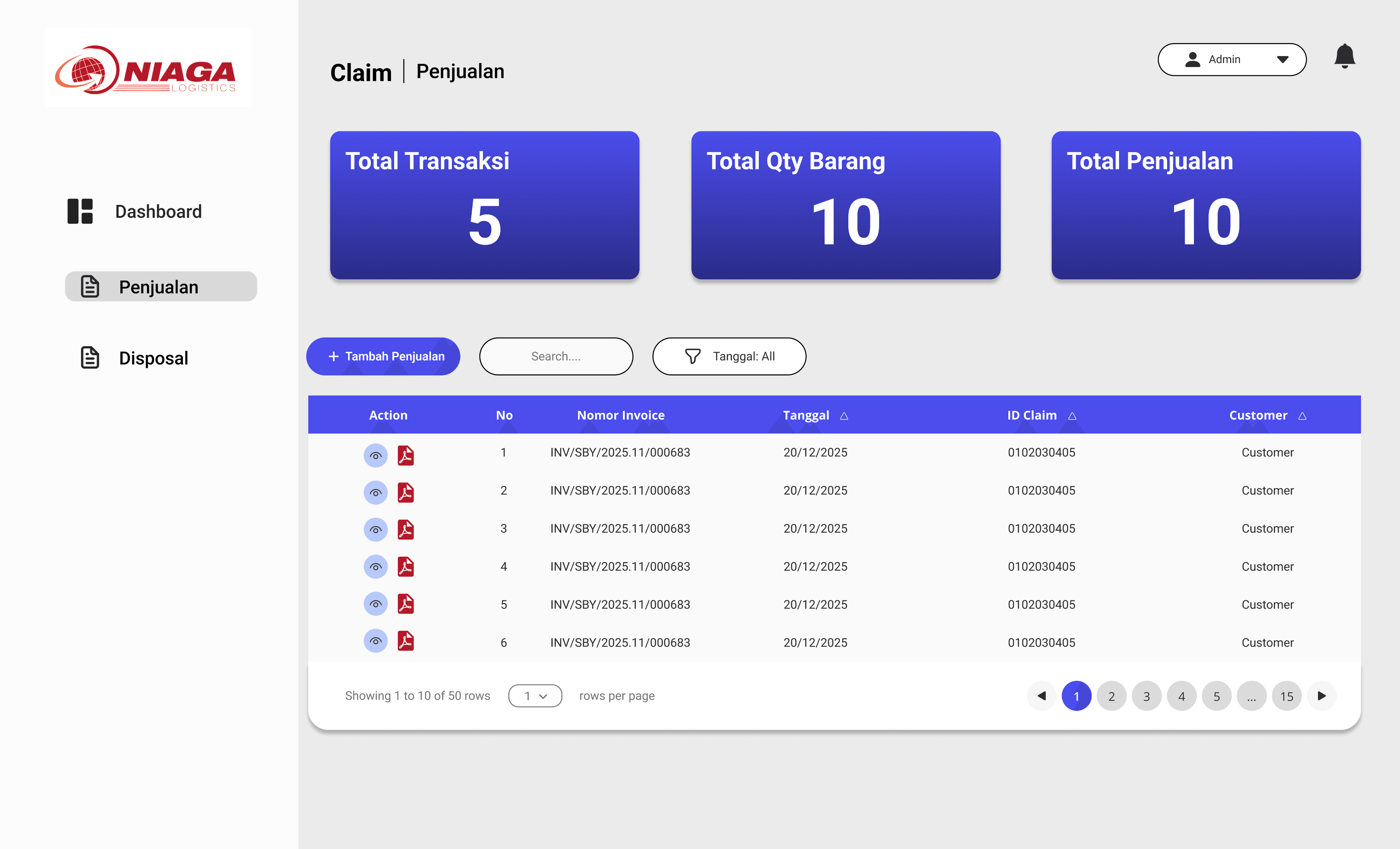Download PDF for invoice row 1
Viewport: 1400px width, 849px height.
click(406, 455)
